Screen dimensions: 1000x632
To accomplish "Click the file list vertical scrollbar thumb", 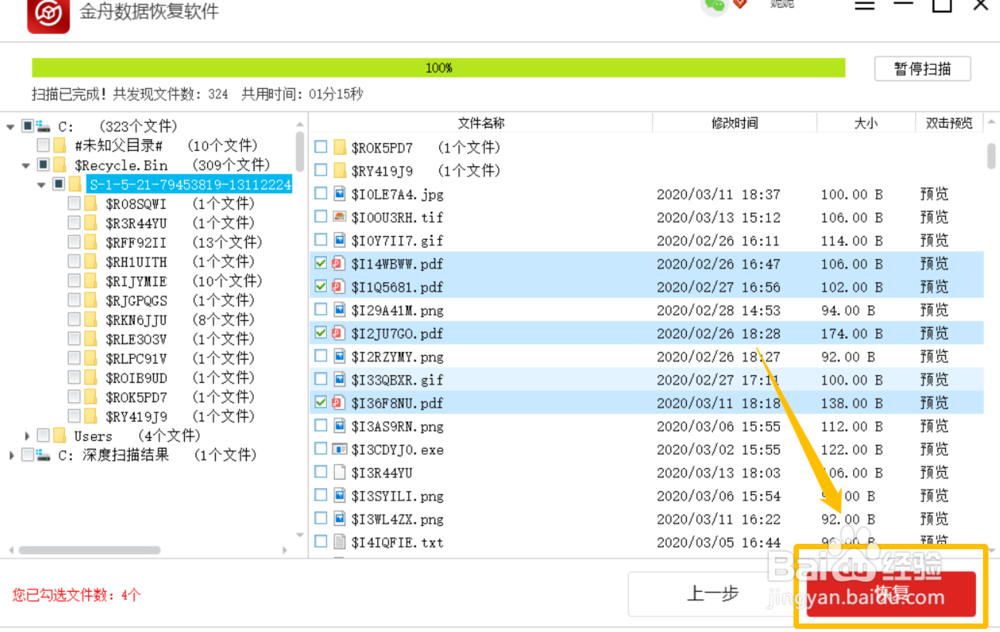I will click(991, 156).
